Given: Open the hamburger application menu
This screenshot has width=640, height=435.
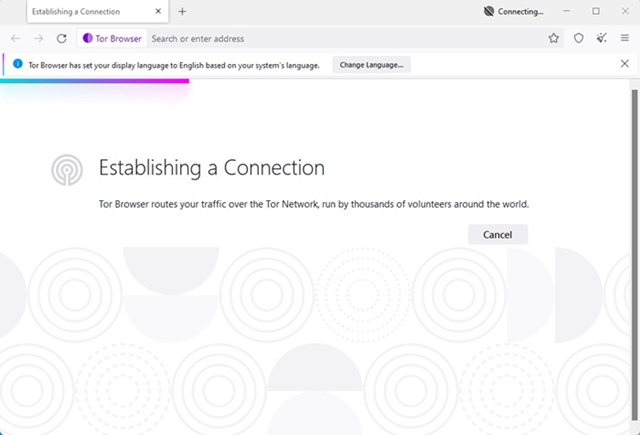Looking at the screenshot, I should 624,38.
